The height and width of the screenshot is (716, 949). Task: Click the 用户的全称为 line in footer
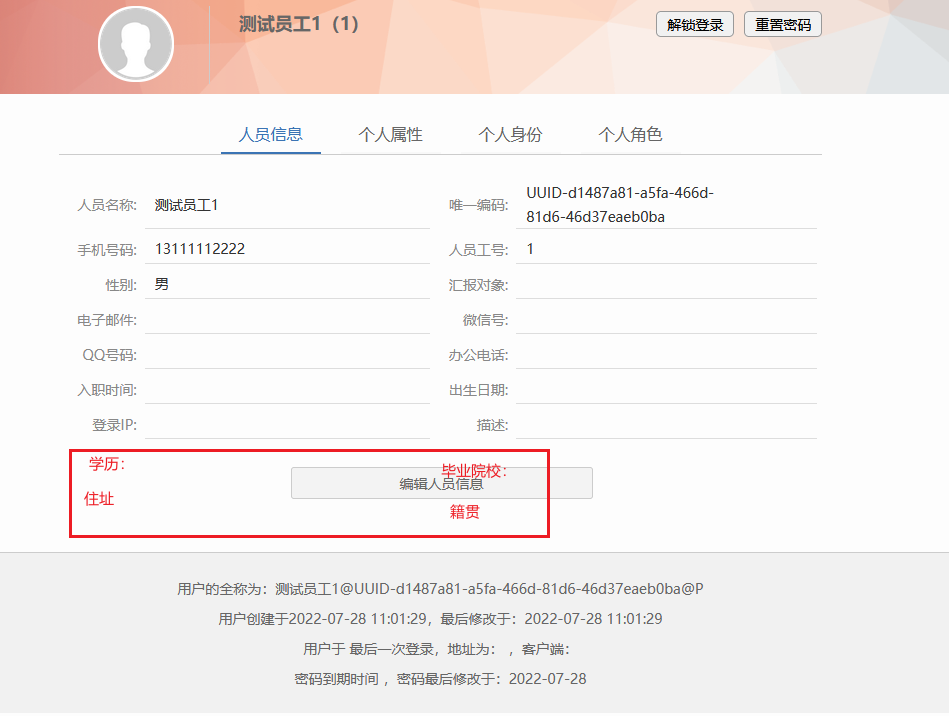point(441,589)
